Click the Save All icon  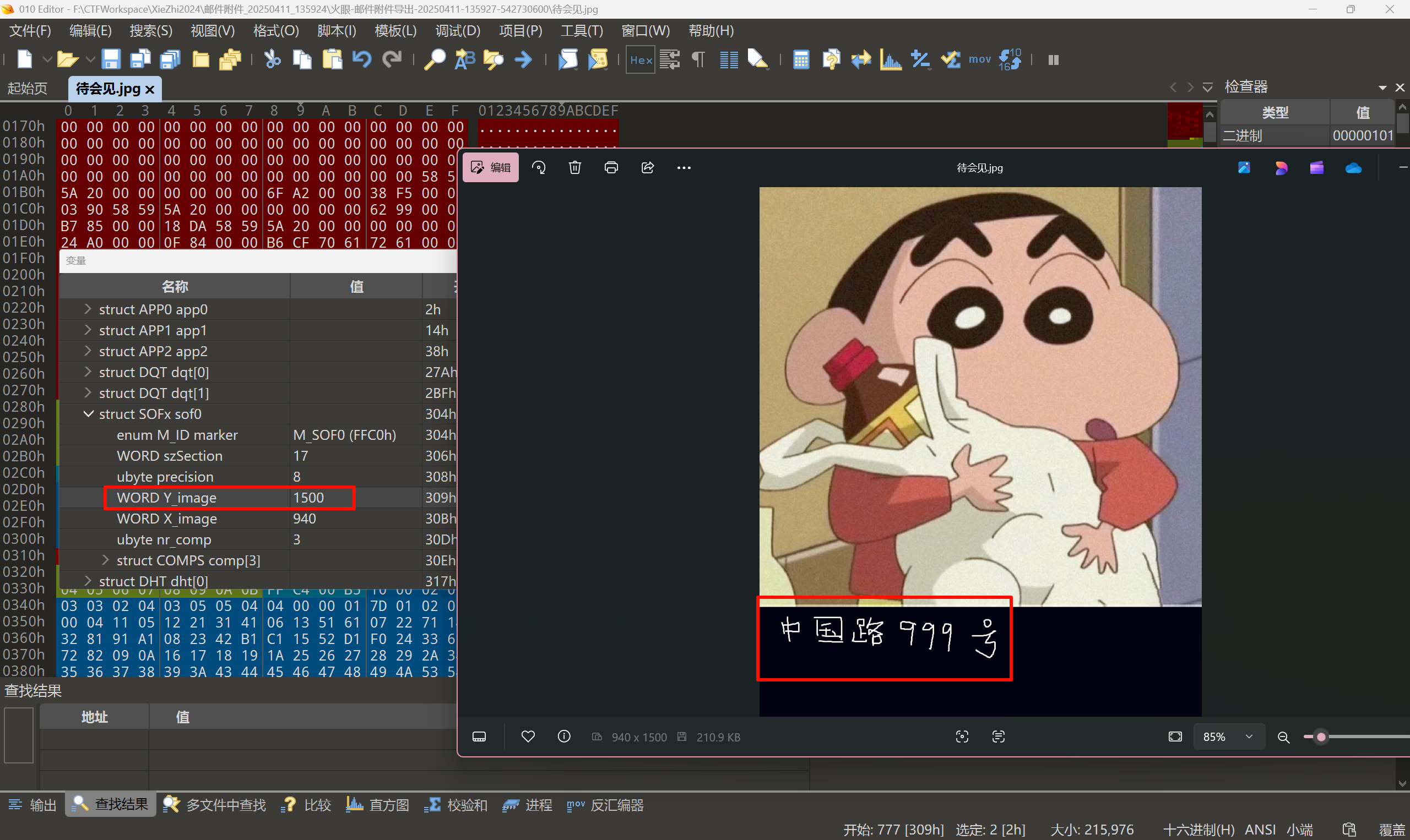pyautogui.click(x=170, y=59)
